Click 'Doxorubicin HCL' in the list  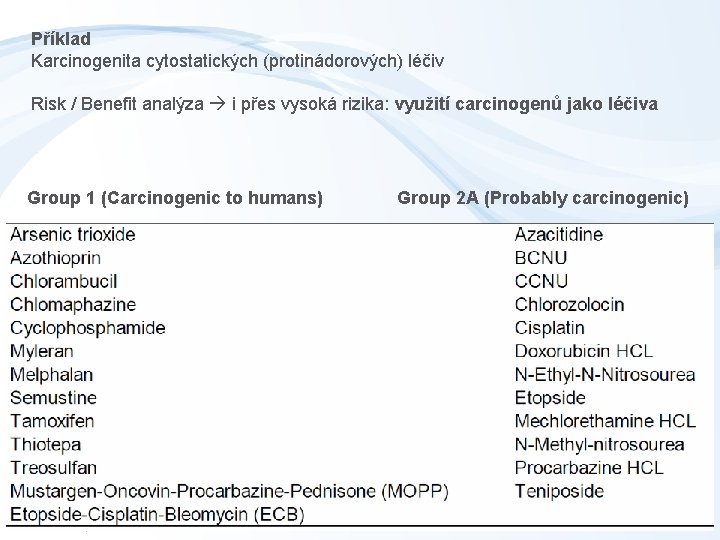tap(584, 351)
